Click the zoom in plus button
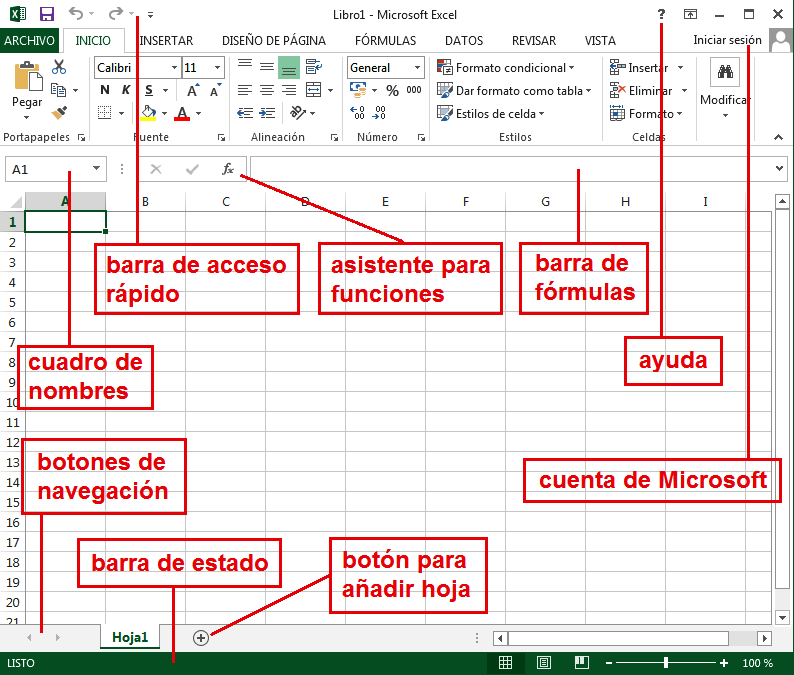The width and height of the screenshot is (794, 675). 724,663
